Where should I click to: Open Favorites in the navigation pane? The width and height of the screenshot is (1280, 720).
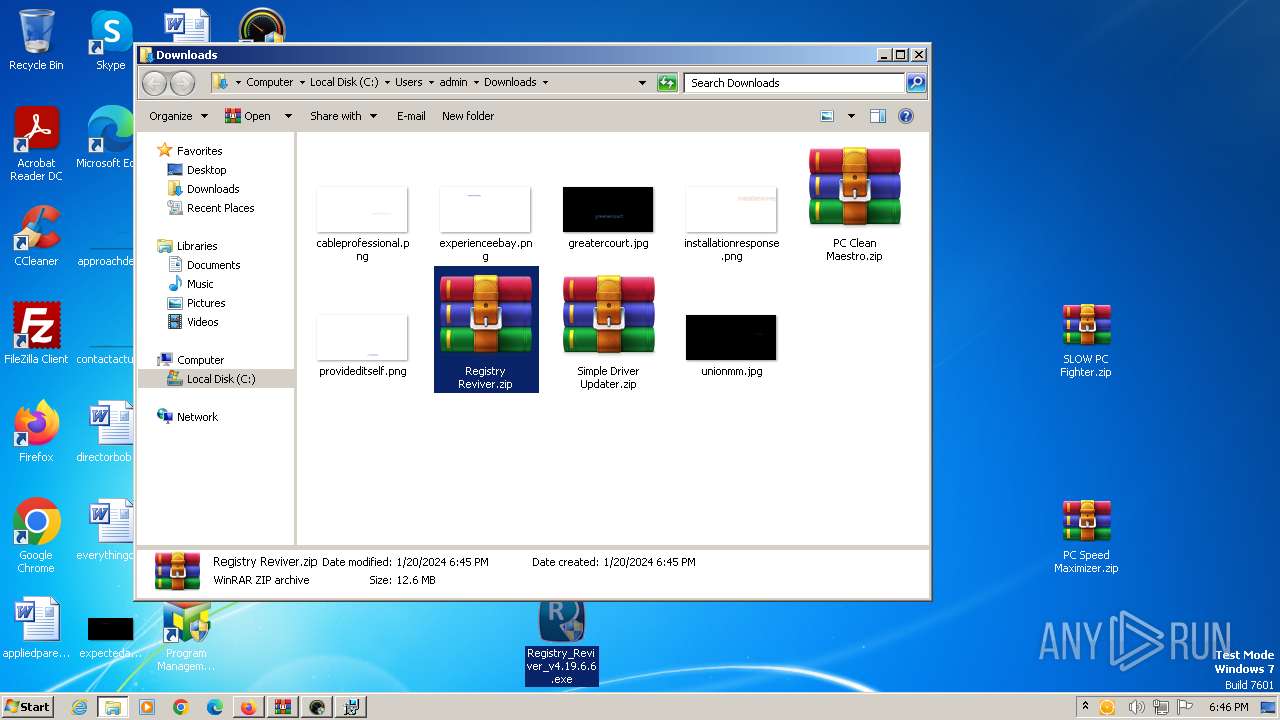point(199,151)
